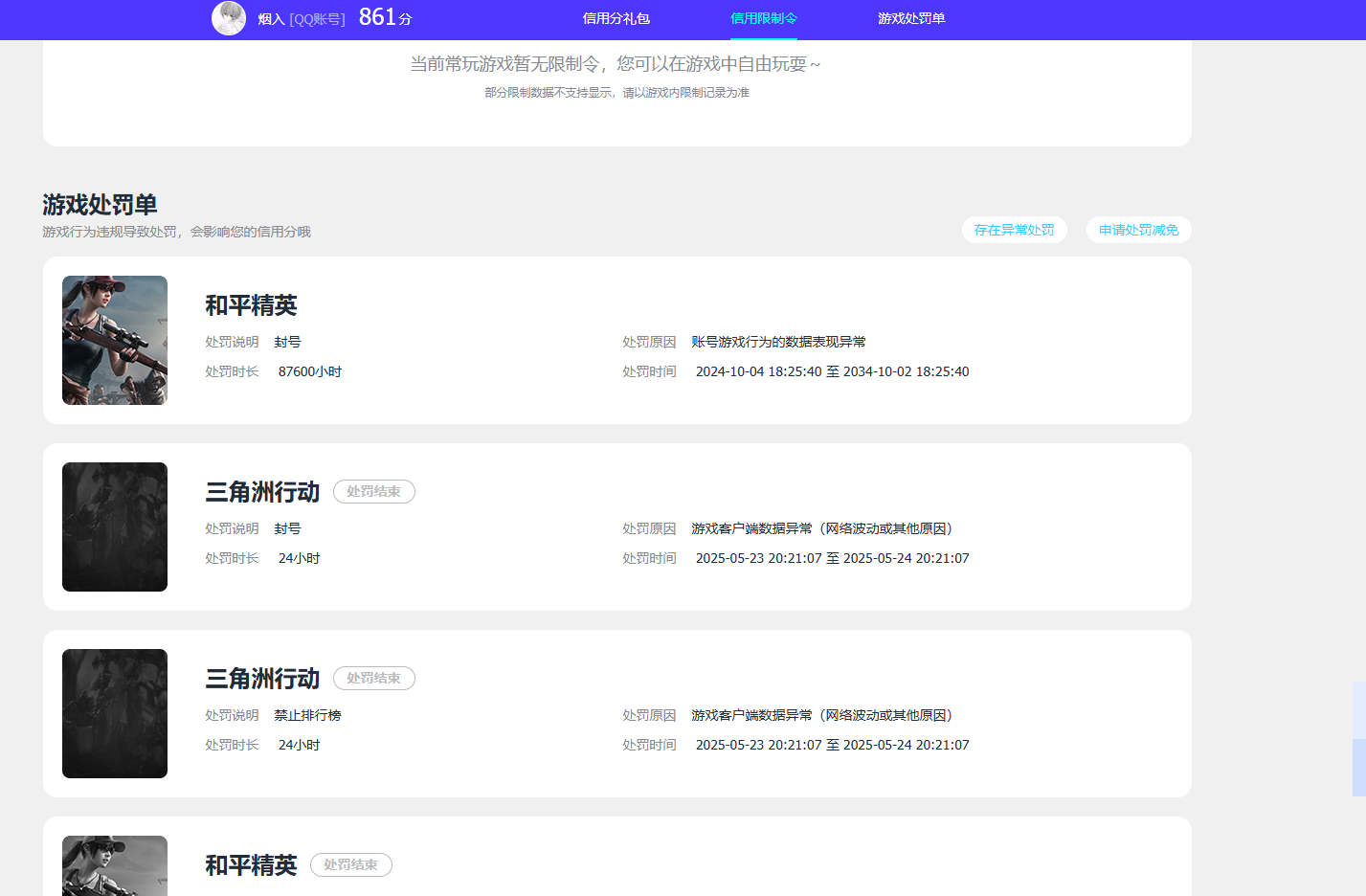Go to 游戏处罚单 tab
Viewport: 1366px width, 896px height.
911,18
